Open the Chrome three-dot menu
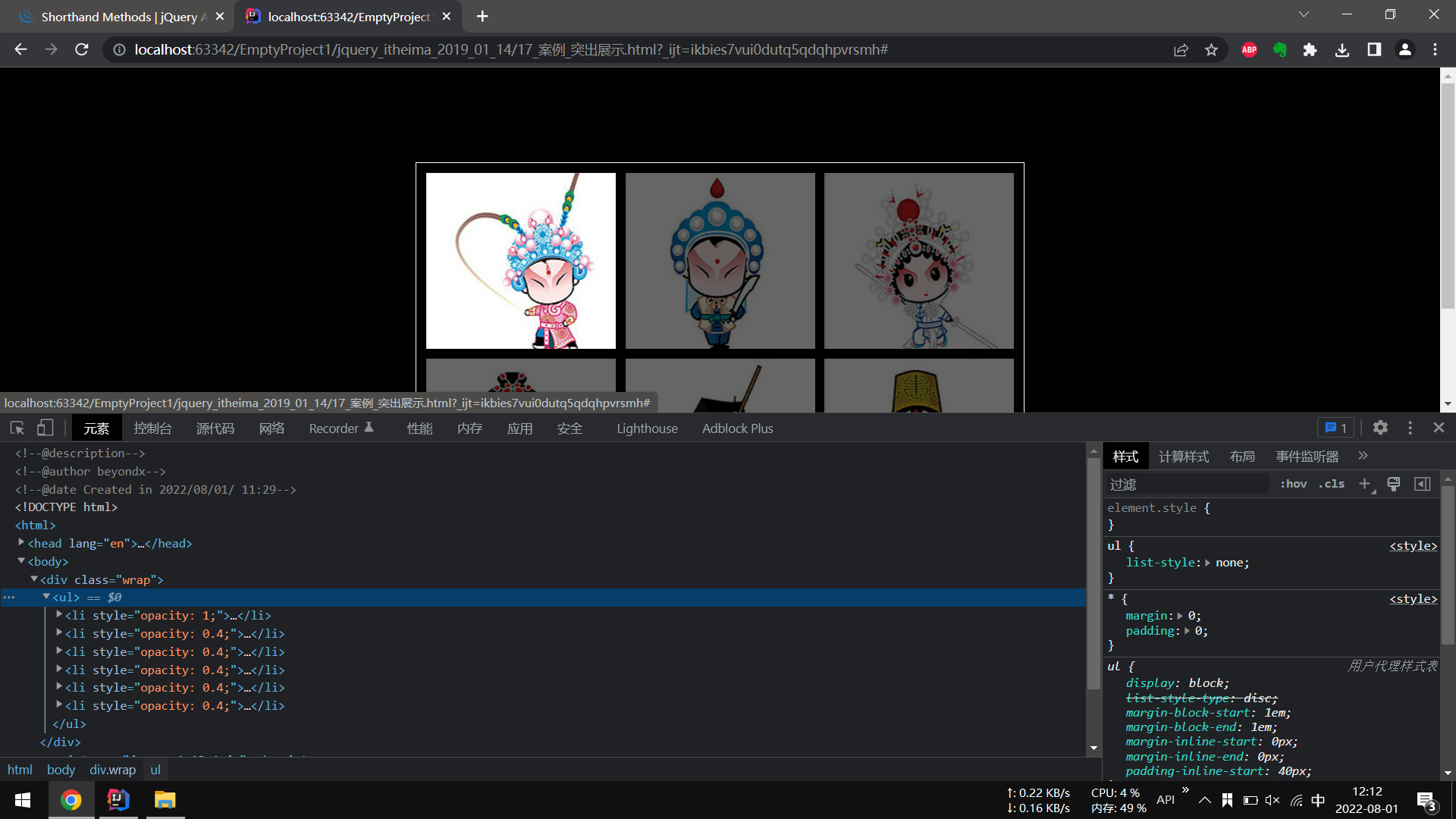This screenshot has height=819, width=1456. 1435,50
